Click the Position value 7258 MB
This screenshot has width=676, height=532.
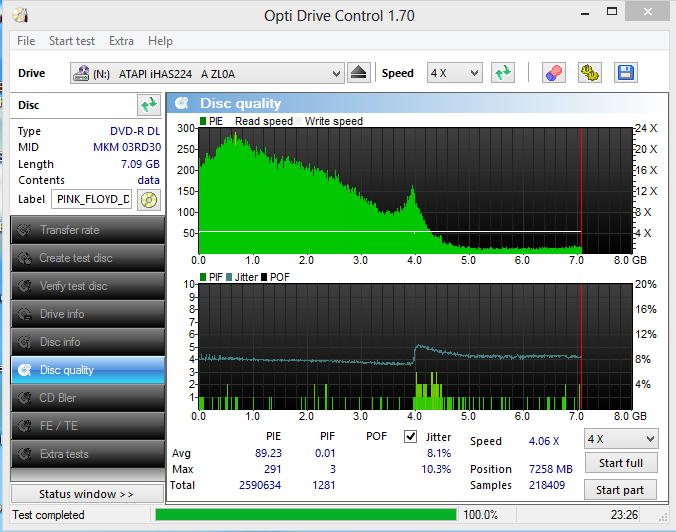(x=551, y=469)
